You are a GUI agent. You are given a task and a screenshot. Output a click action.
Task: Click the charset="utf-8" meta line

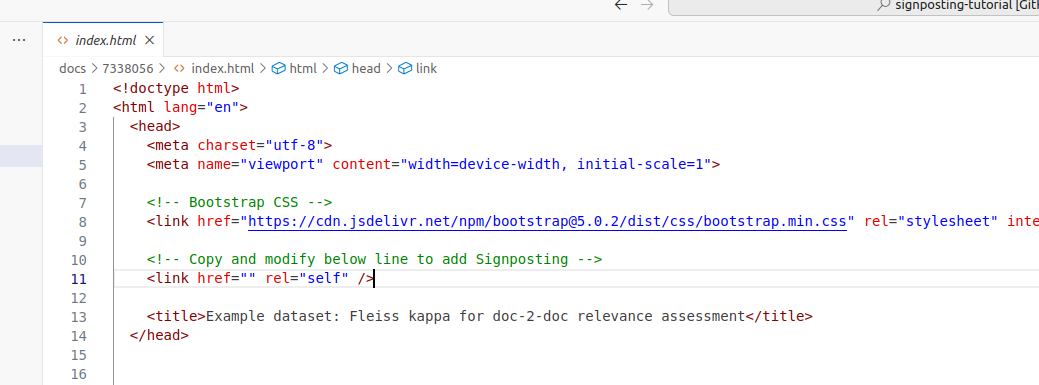[239, 145]
